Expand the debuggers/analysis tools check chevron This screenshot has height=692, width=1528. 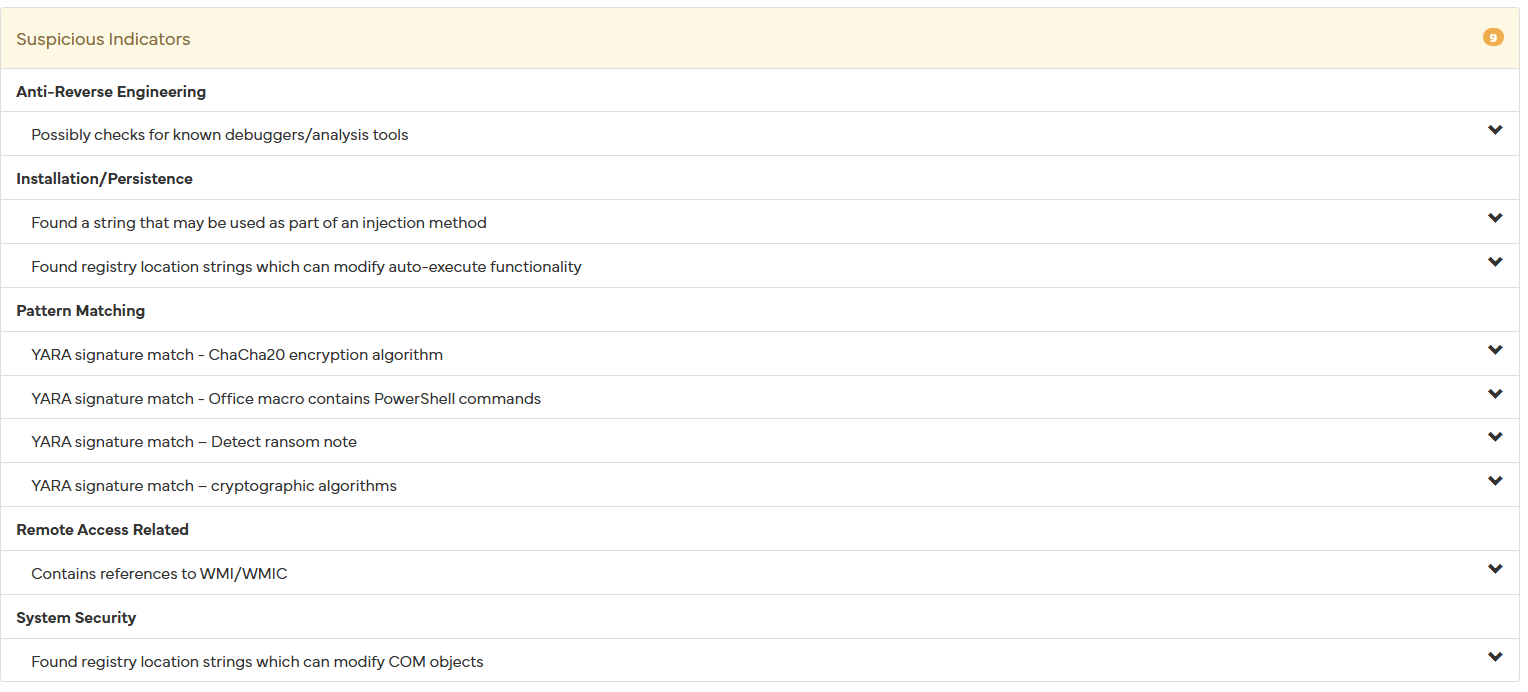tap(1495, 130)
